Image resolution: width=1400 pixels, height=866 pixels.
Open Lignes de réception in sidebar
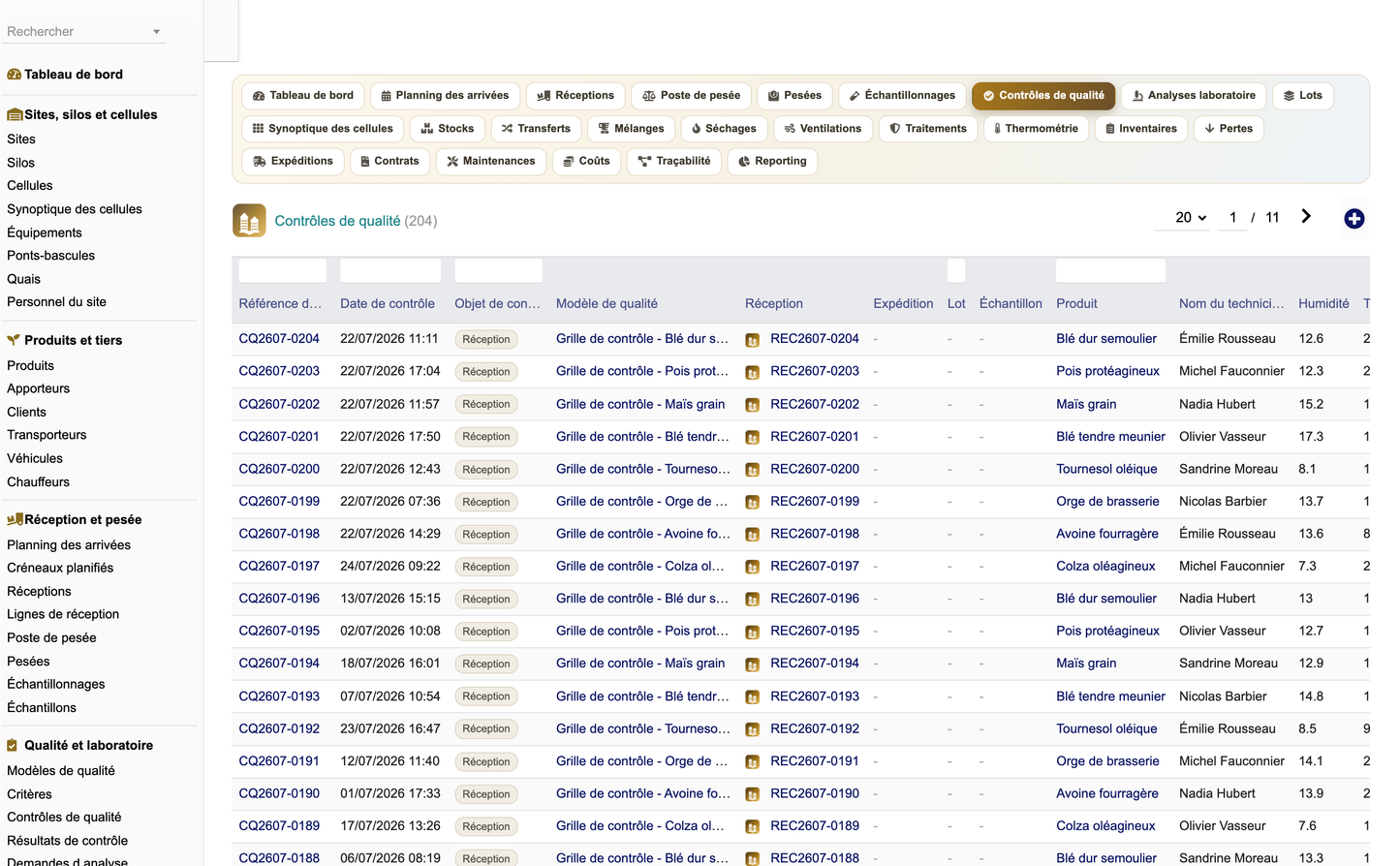[x=63, y=614]
